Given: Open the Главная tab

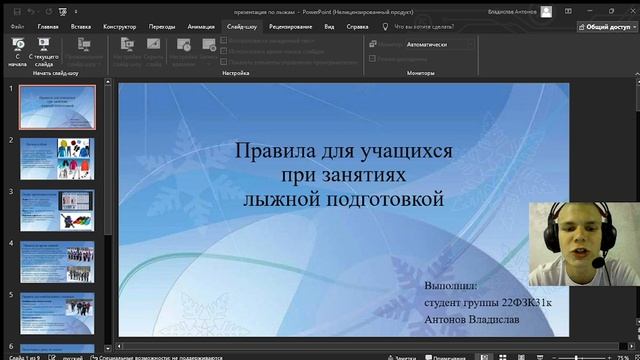Looking at the screenshot, I should 48,27.
